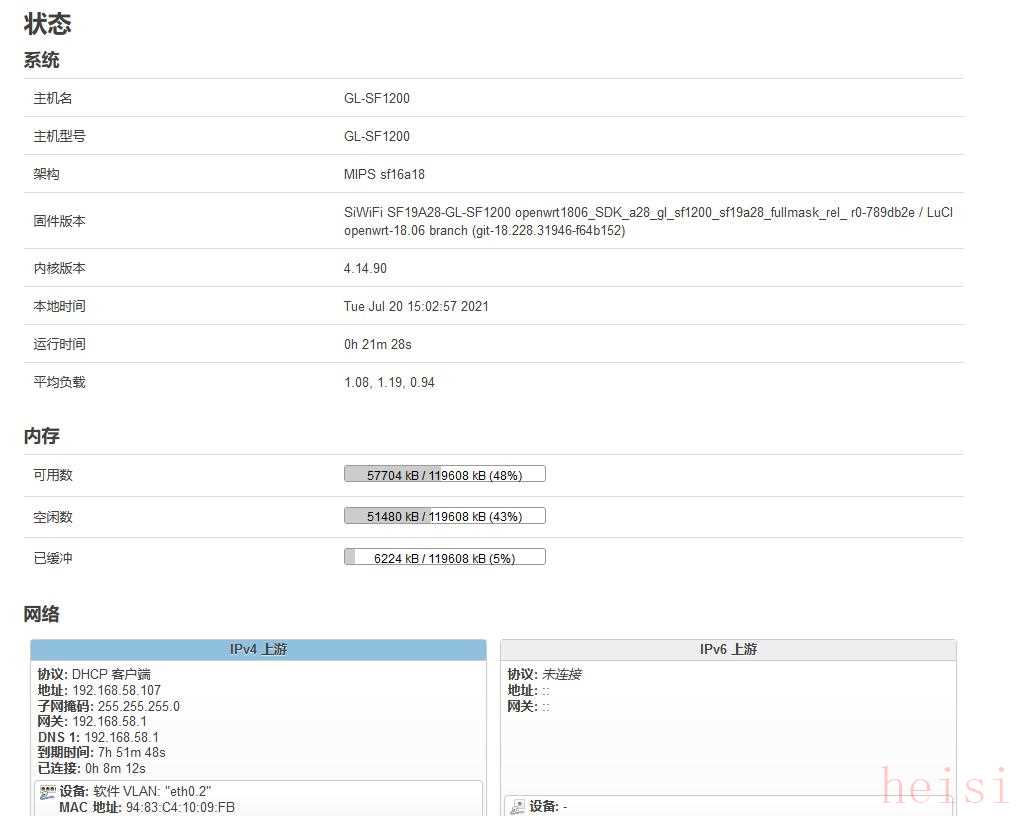This screenshot has width=1026, height=816.
Task: Click the uptime value 0h 21m 28s
Action: [x=378, y=344]
